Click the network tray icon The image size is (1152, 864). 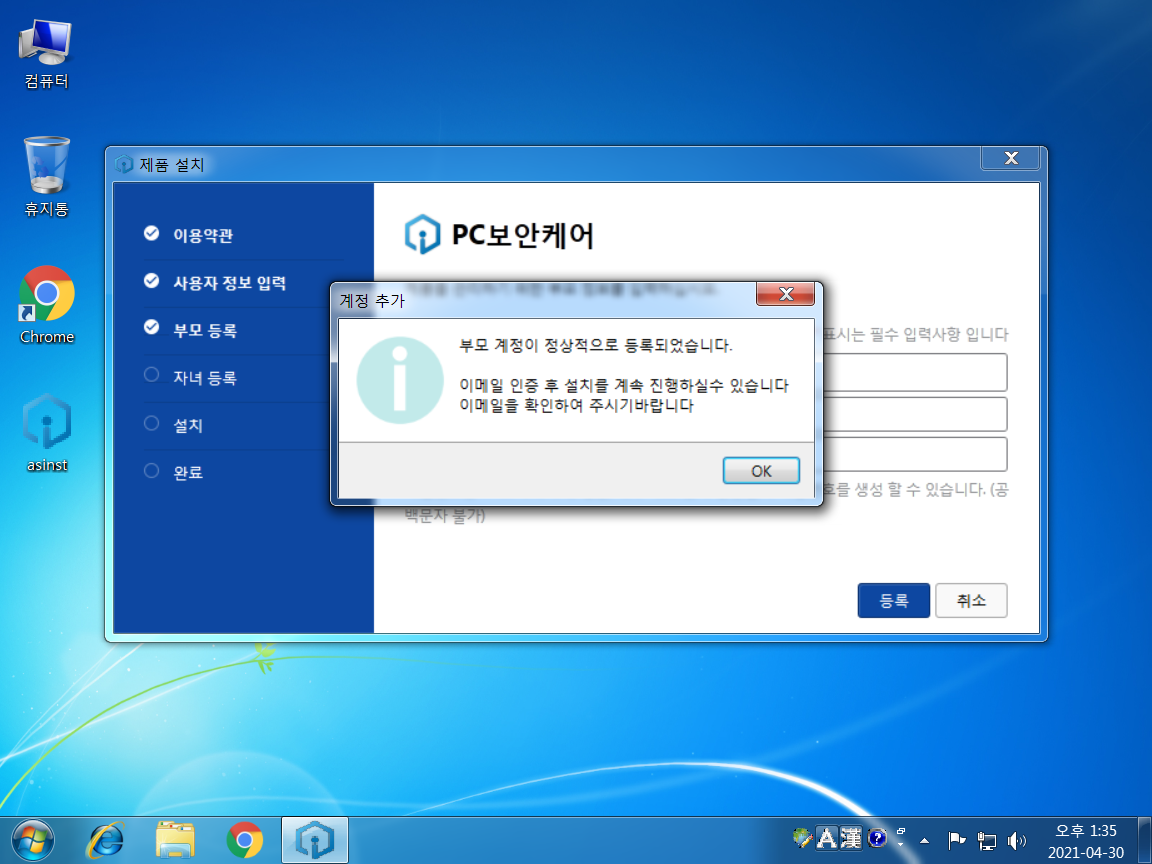[x=987, y=840]
